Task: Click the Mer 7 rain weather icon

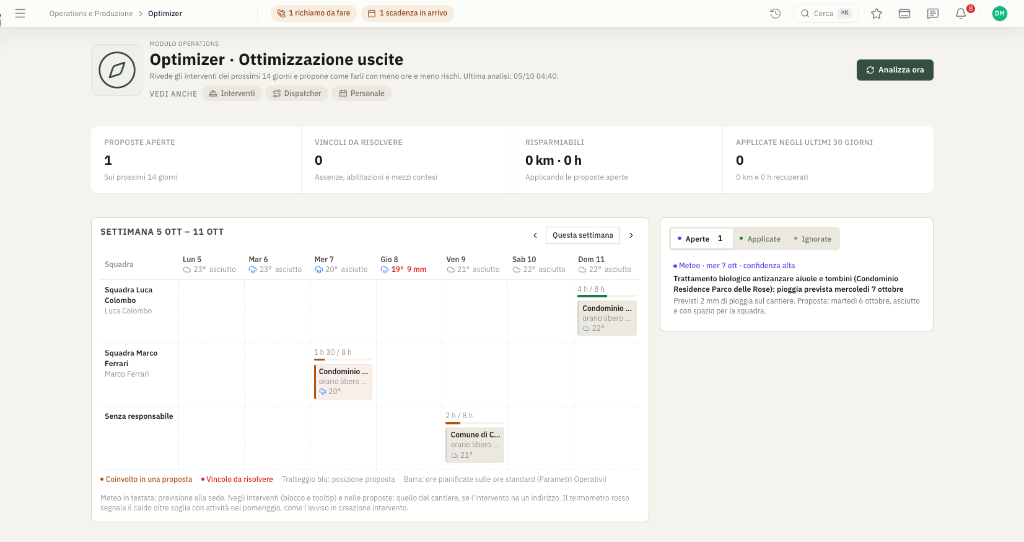Action: [x=319, y=269]
